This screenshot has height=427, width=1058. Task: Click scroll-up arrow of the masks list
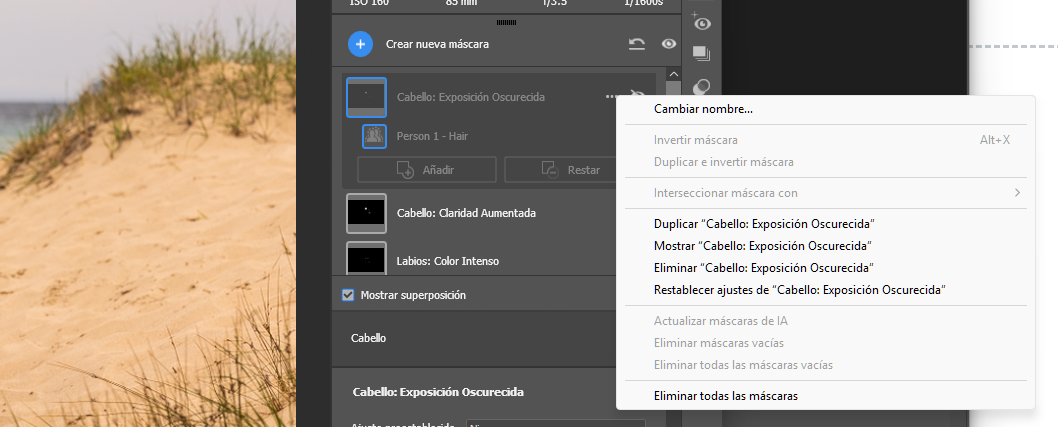(673, 74)
